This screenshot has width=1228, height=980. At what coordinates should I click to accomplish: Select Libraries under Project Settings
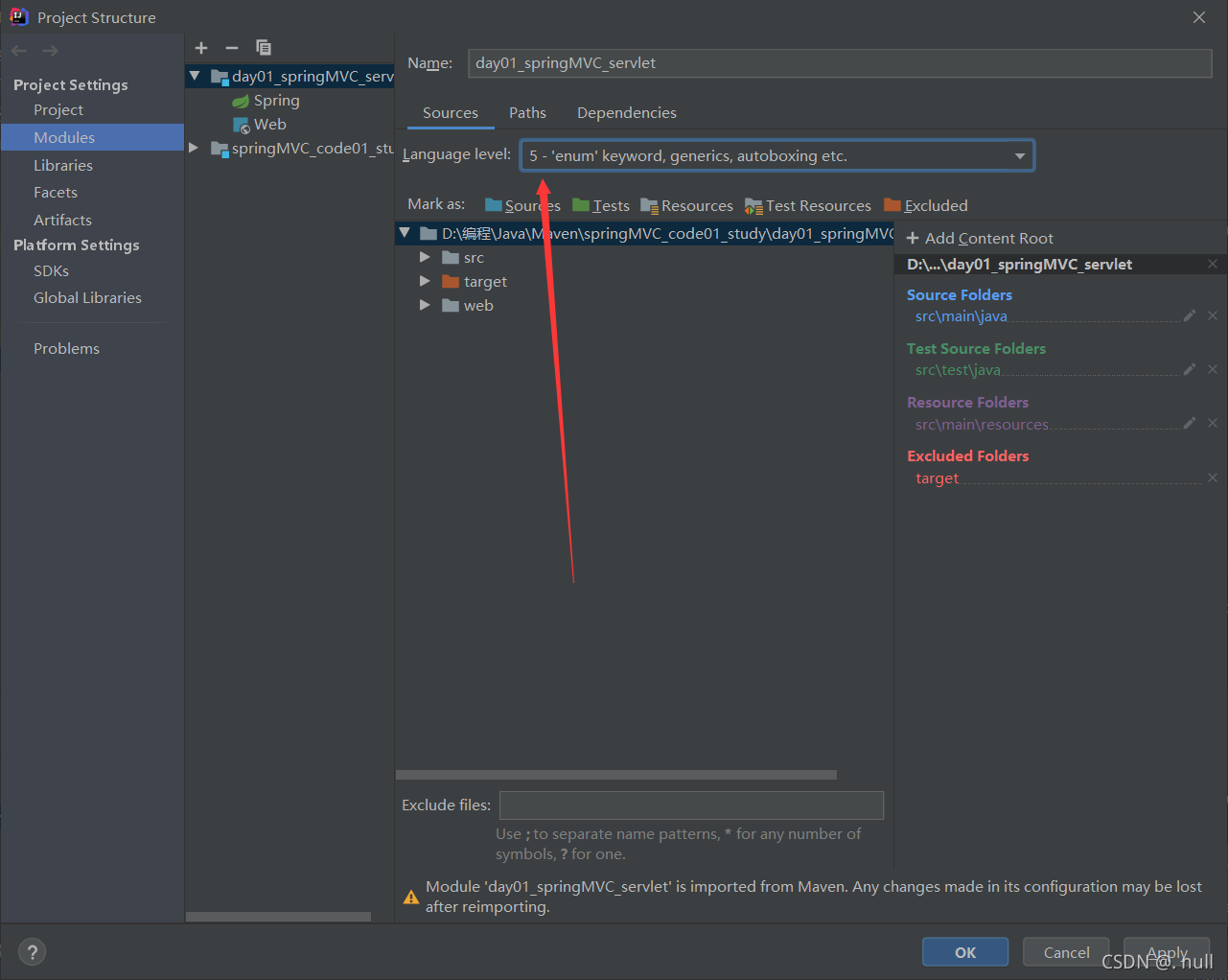pyautogui.click(x=63, y=165)
